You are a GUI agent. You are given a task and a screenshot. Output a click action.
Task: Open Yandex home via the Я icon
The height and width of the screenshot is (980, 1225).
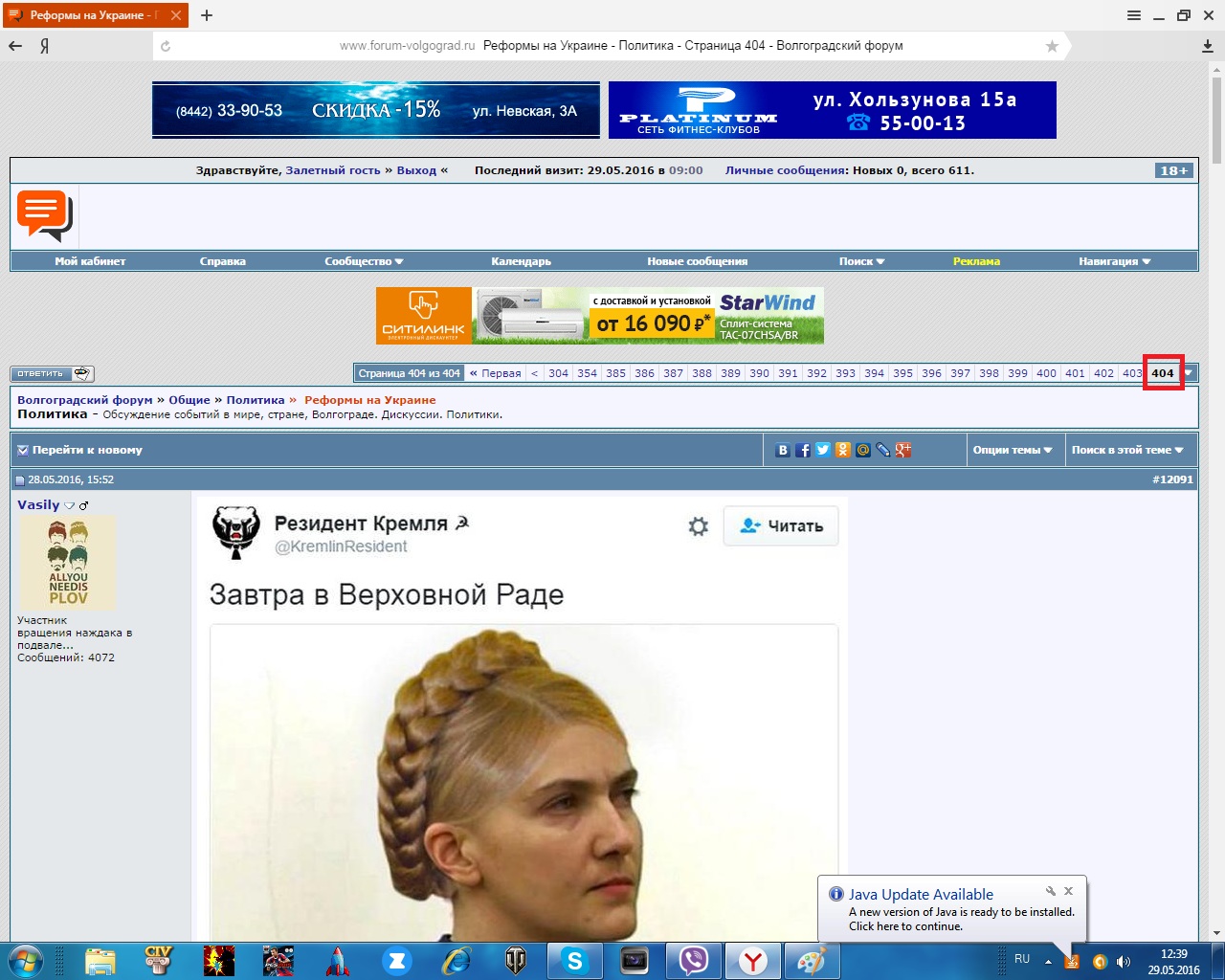(x=44, y=46)
